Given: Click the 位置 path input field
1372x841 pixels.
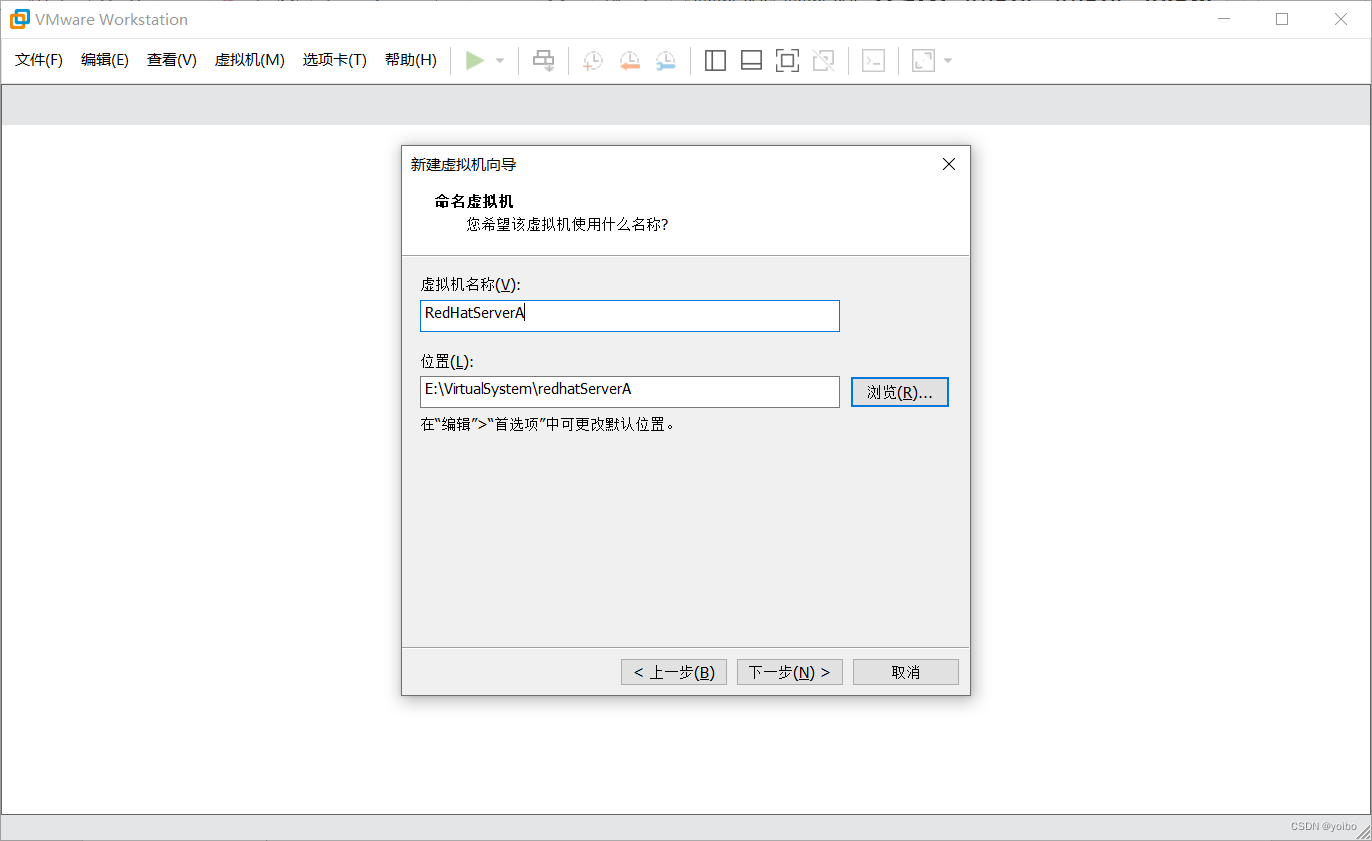Looking at the screenshot, I should 630,391.
